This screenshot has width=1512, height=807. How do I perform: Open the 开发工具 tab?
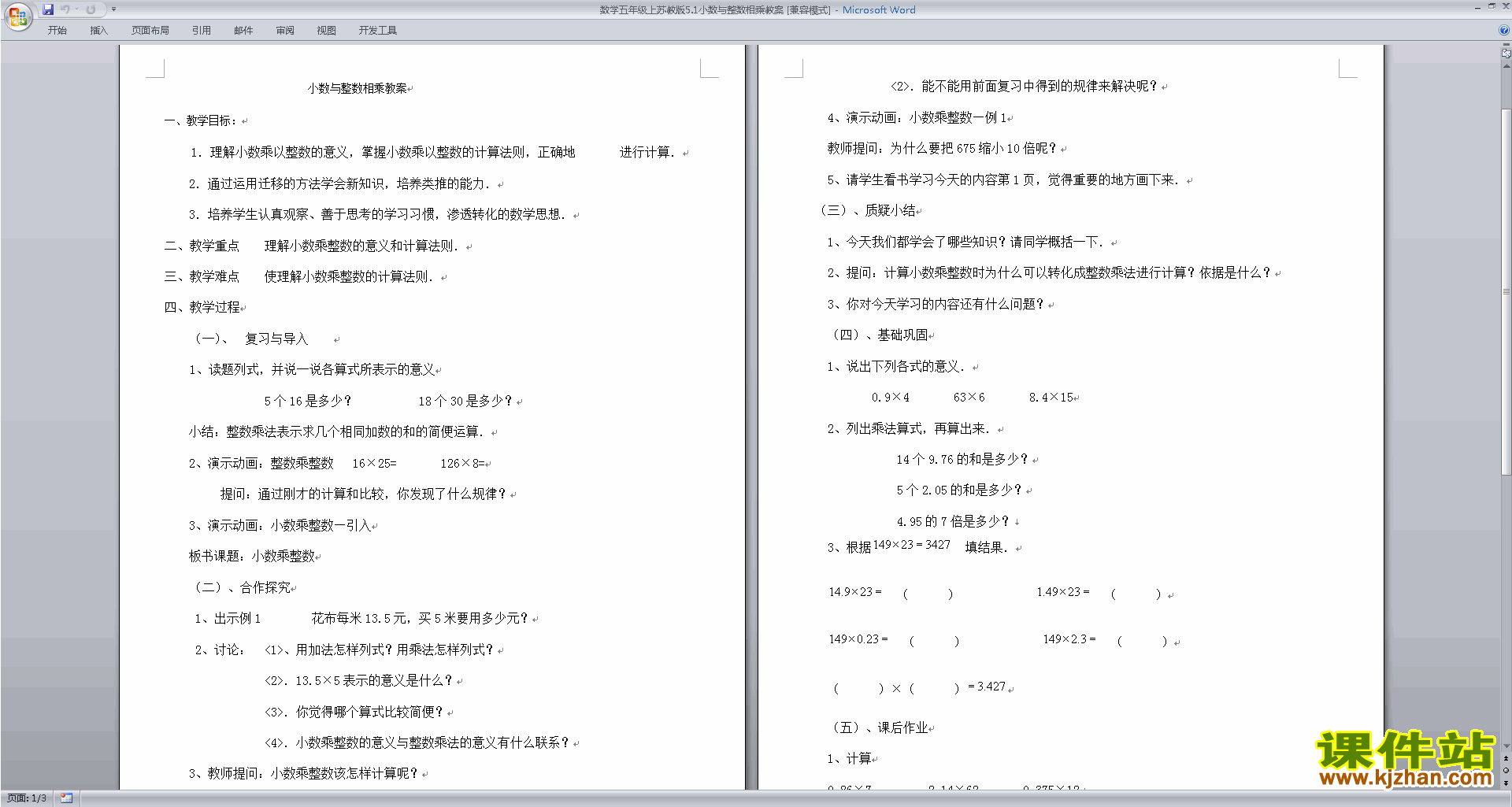click(x=378, y=31)
